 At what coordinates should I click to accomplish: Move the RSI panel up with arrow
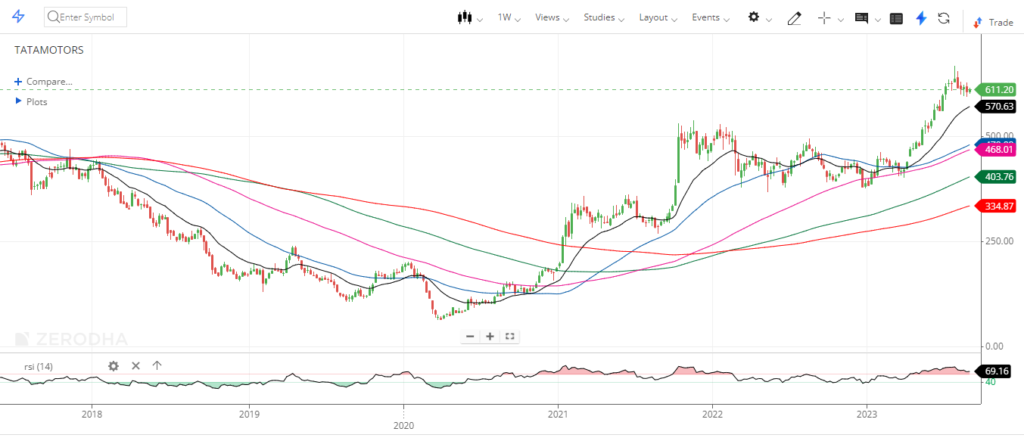[157, 366]
